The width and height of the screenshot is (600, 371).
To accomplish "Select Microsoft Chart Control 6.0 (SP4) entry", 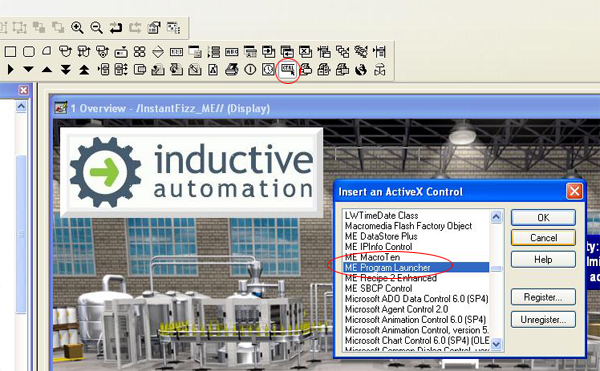I will coord(416,340).
